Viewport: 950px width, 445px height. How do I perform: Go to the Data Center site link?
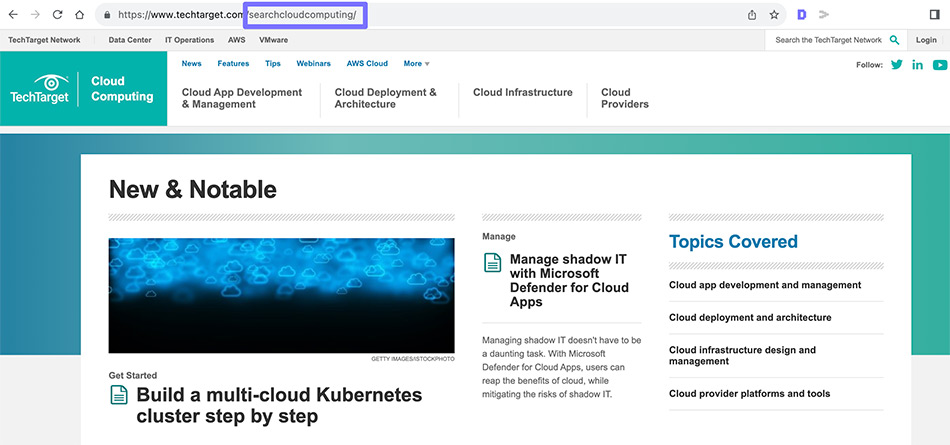click(130, 40)
